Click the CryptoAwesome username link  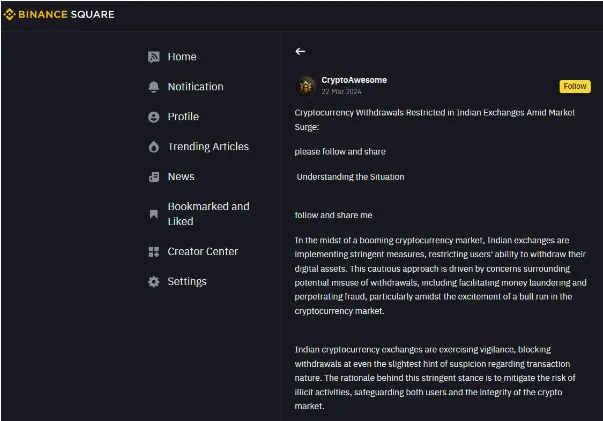click(x=354, y=80)
